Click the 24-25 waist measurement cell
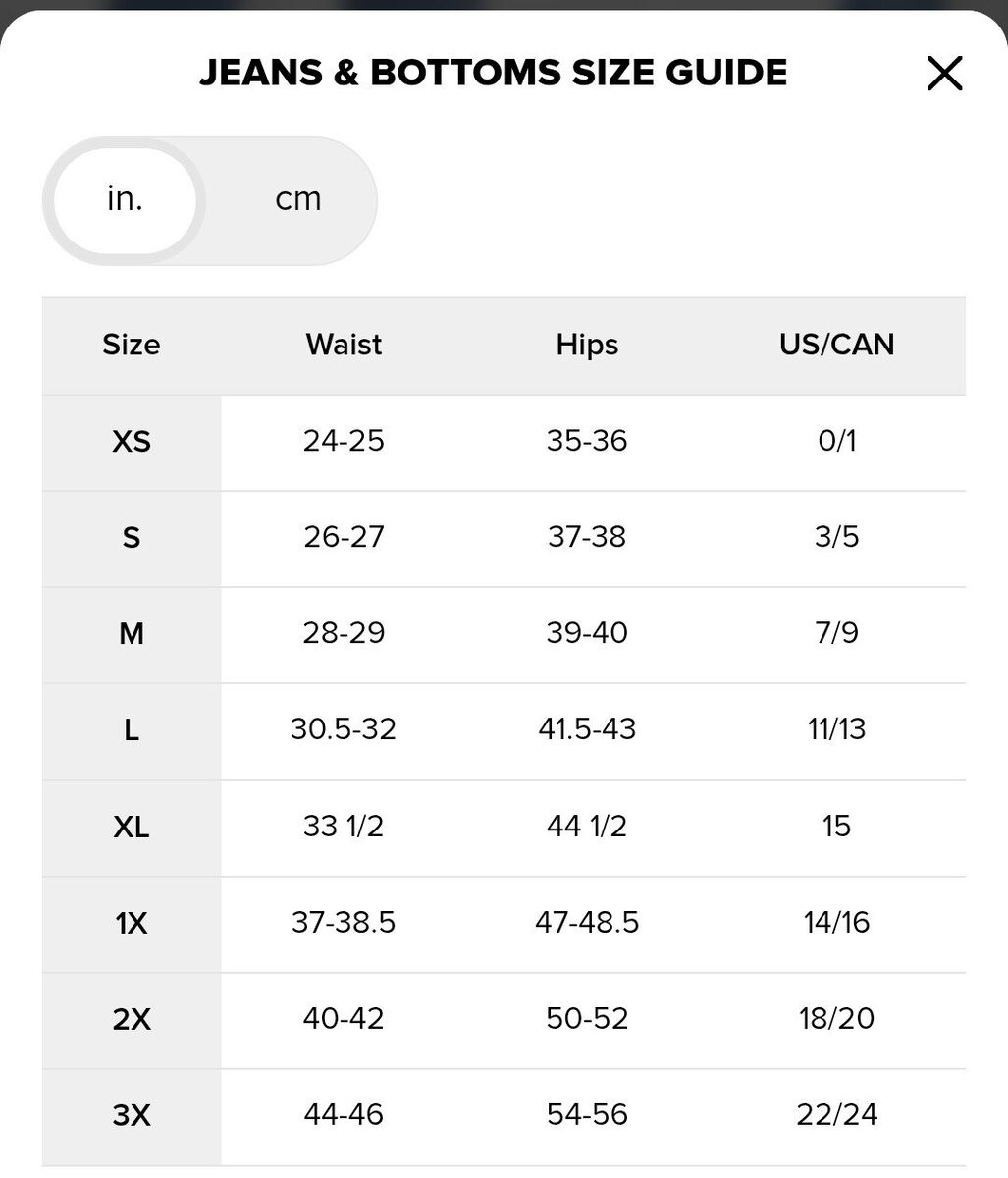 (344, 441)
